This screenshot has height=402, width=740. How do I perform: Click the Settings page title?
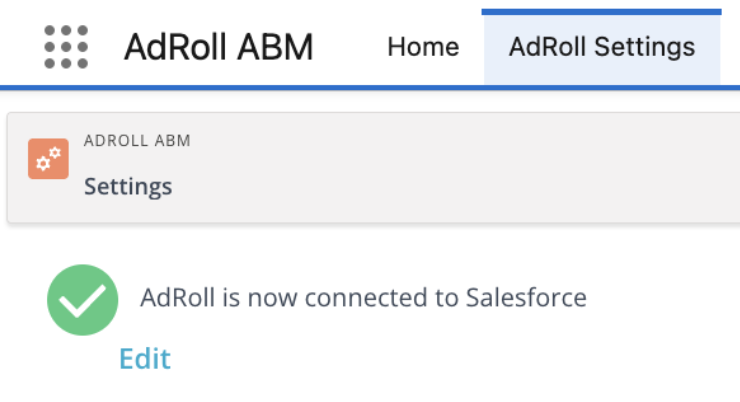coord(128,186)
